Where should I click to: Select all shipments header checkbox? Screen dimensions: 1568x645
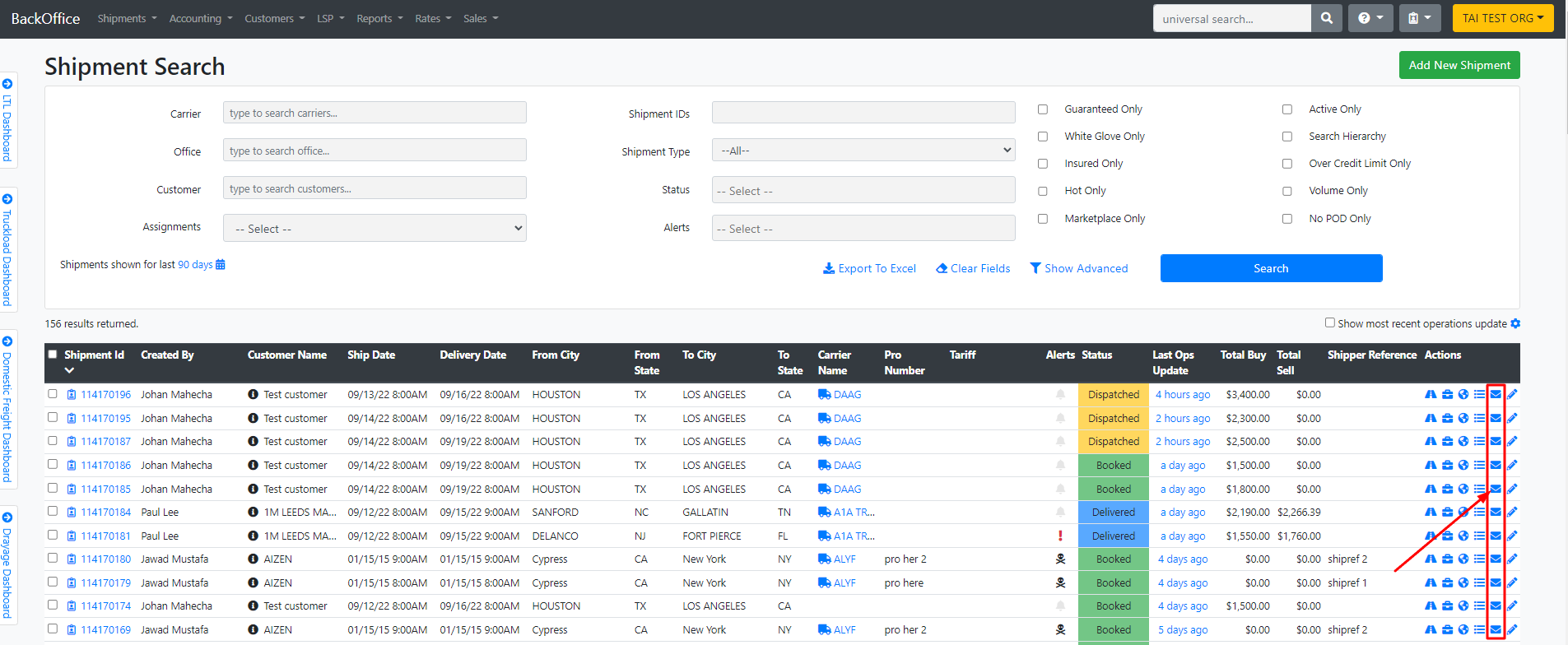point(53,354)
